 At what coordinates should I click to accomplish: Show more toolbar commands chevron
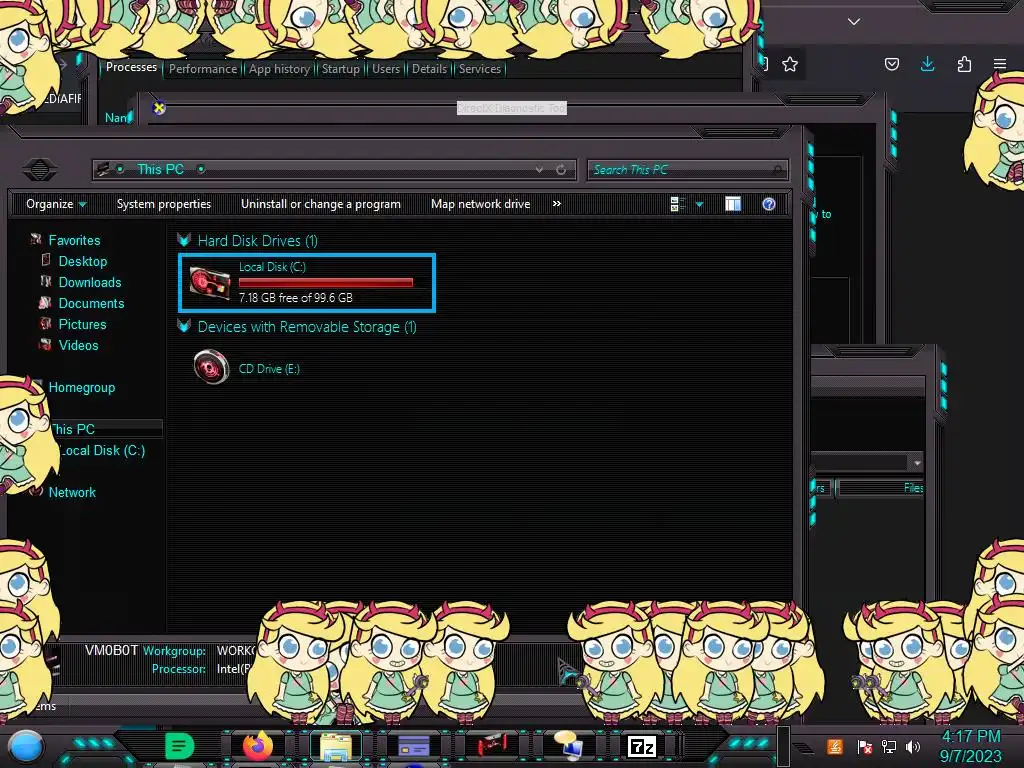point(556,204)
